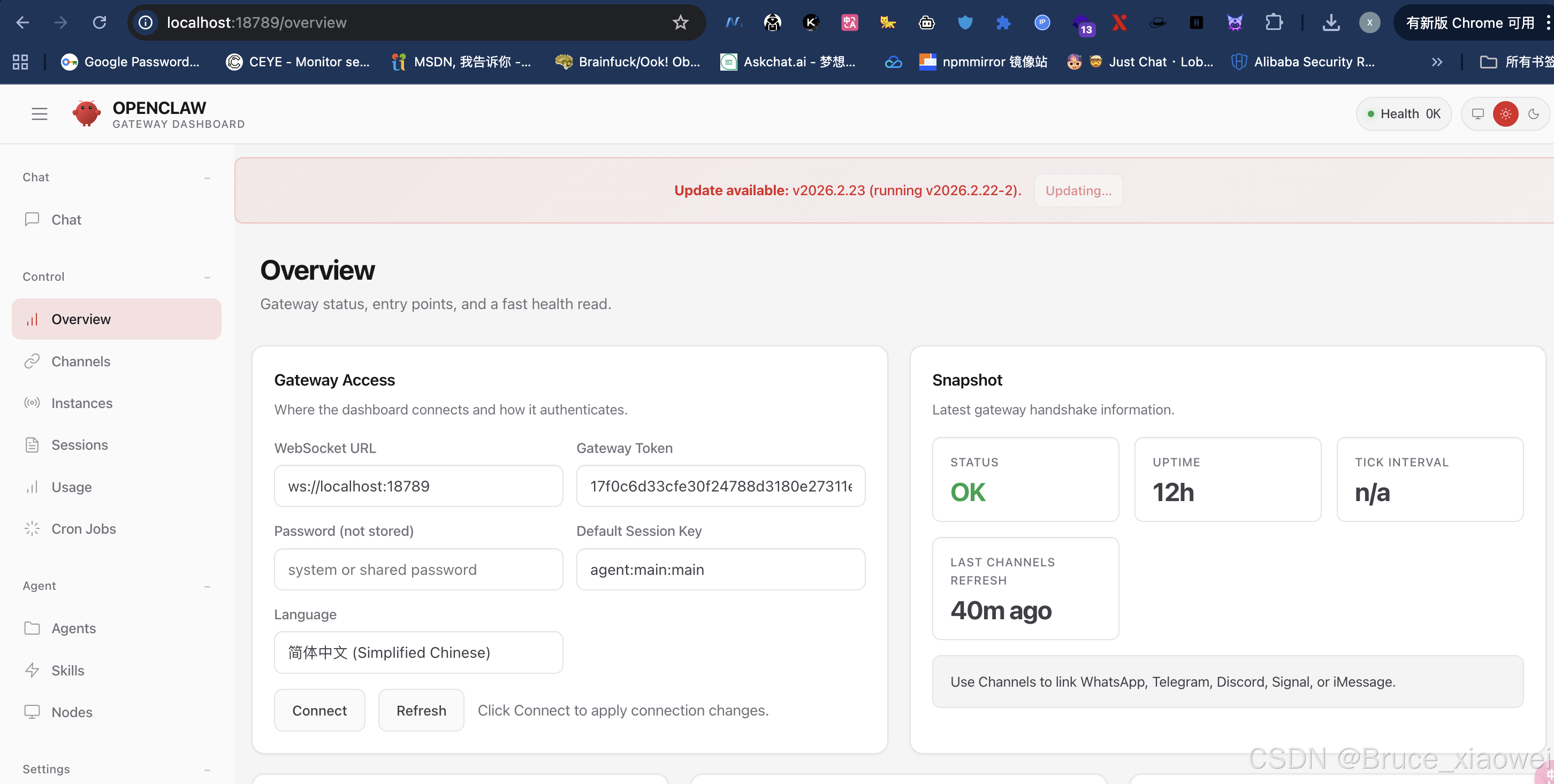The image size is (1554, 784).
Task: Click the OpenClaw red mascot logo
Action: coord(86,113)
